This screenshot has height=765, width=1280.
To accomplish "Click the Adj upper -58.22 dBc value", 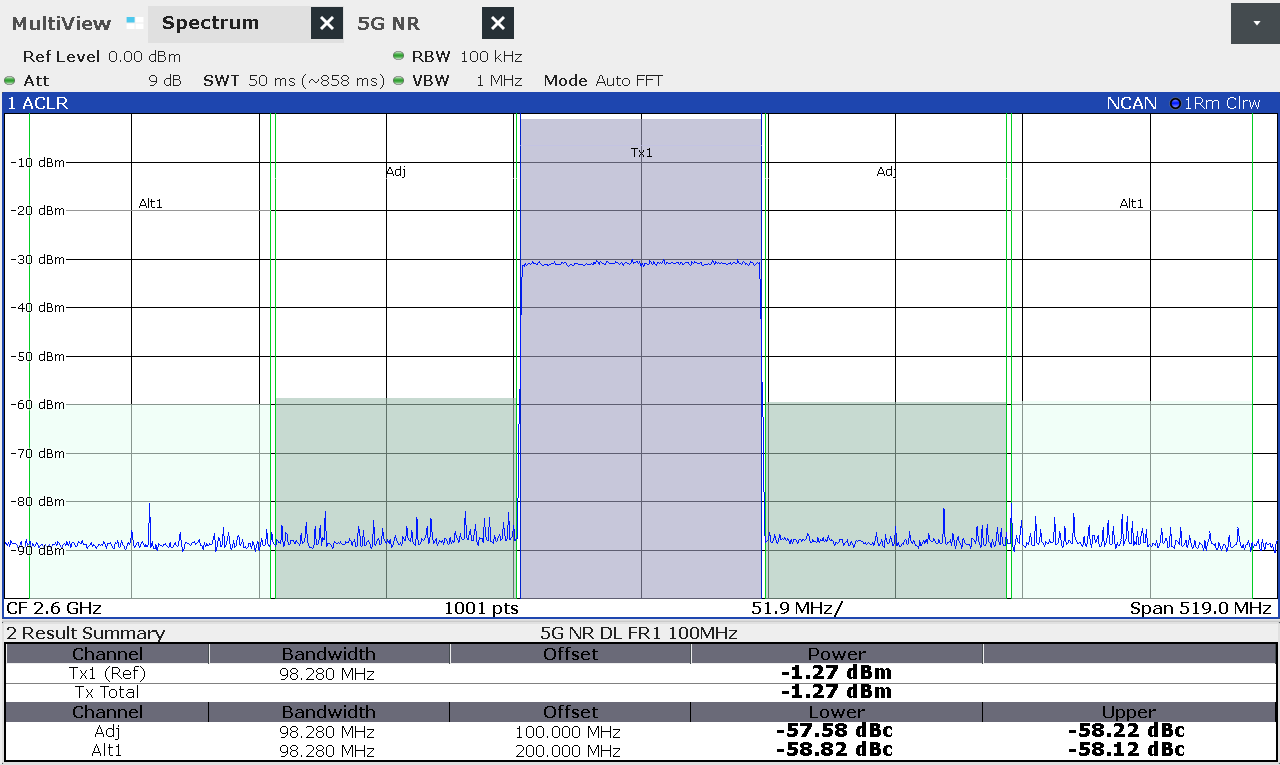I will pos(1126,730).
